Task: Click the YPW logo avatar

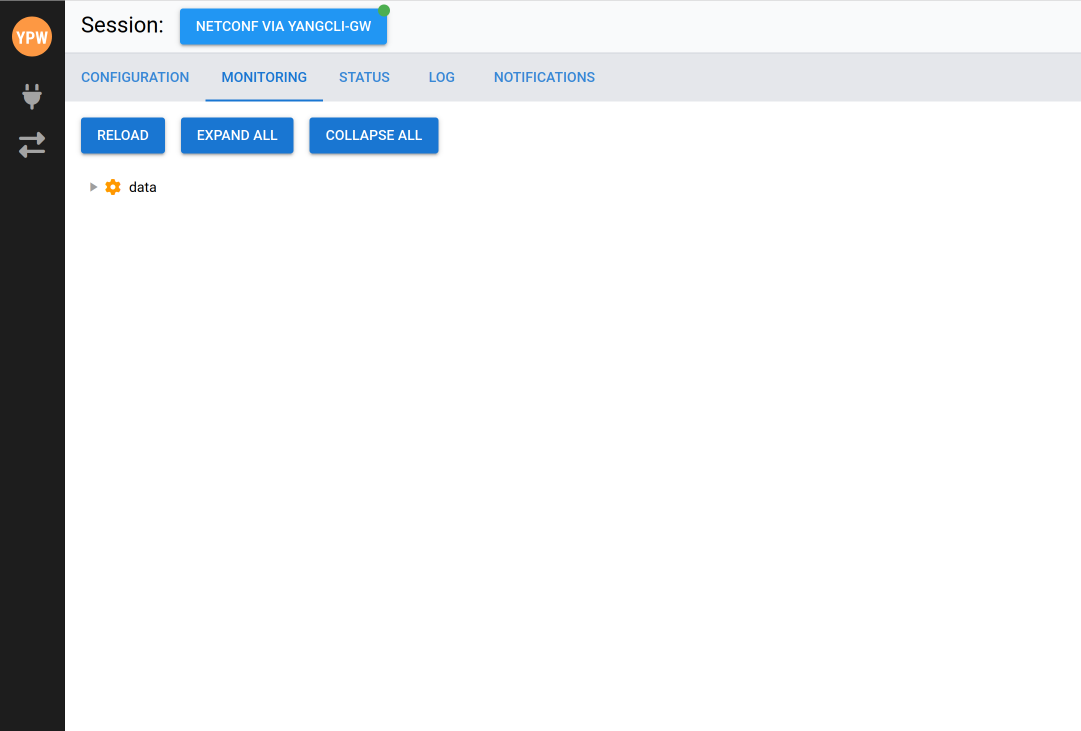Action: [x=32, y=37]
